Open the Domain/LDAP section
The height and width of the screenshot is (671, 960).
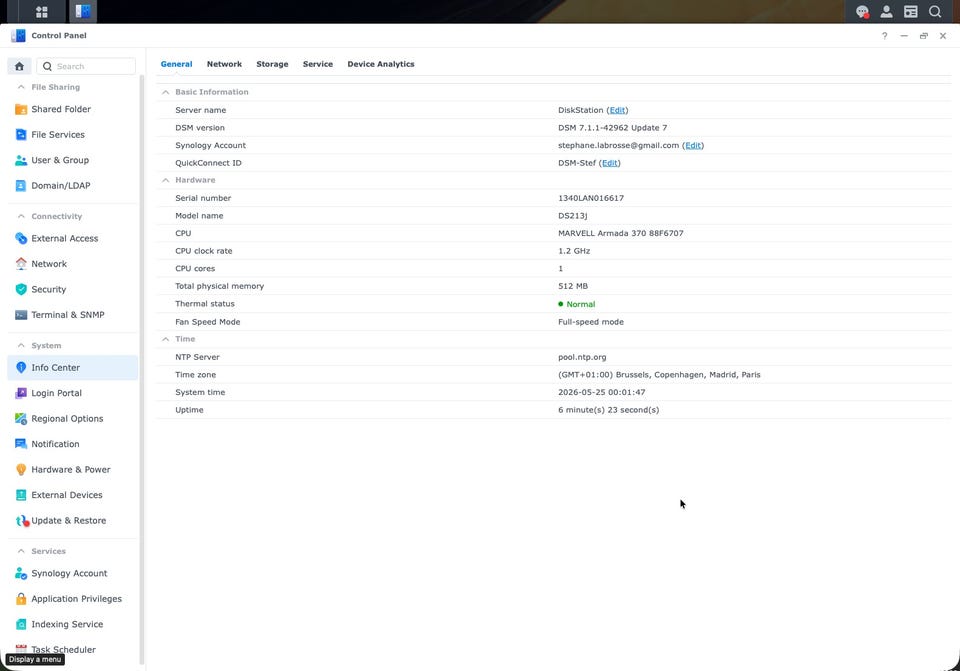[x=73, y=186]
